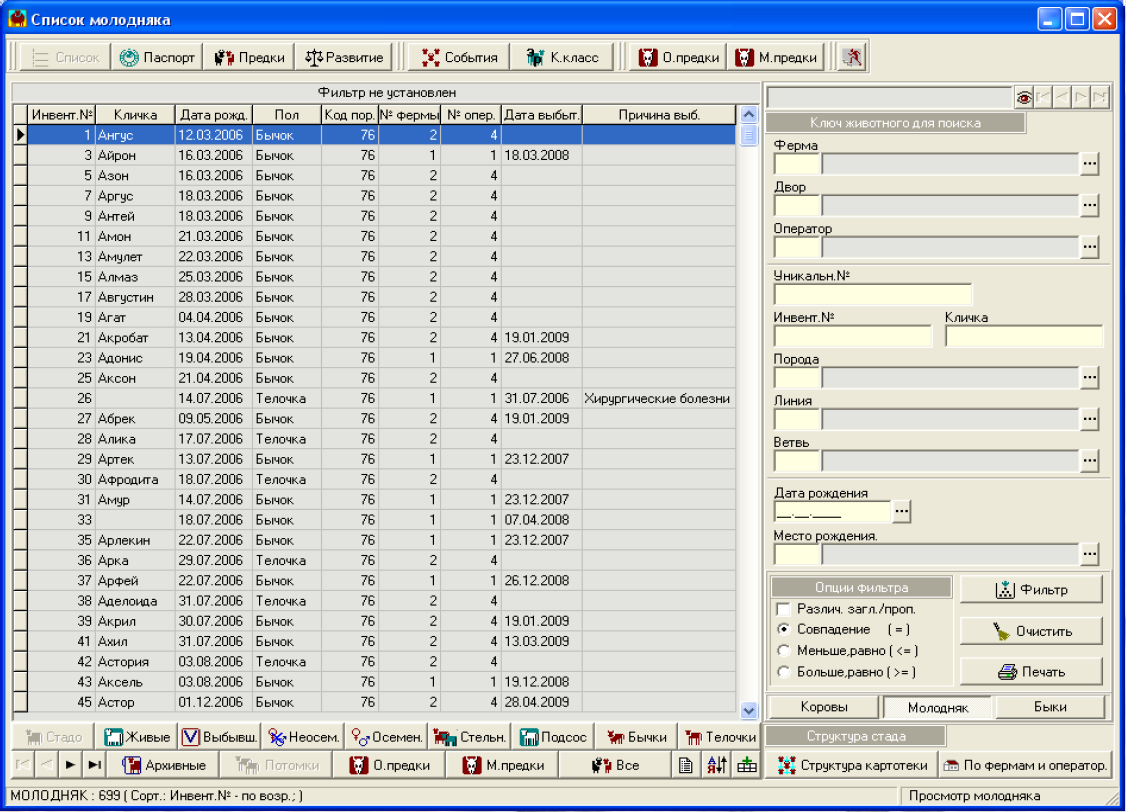This screenshot has height=812, width=1126.
Task: Clear the filter fields with Очистить
Action: 1031,632
